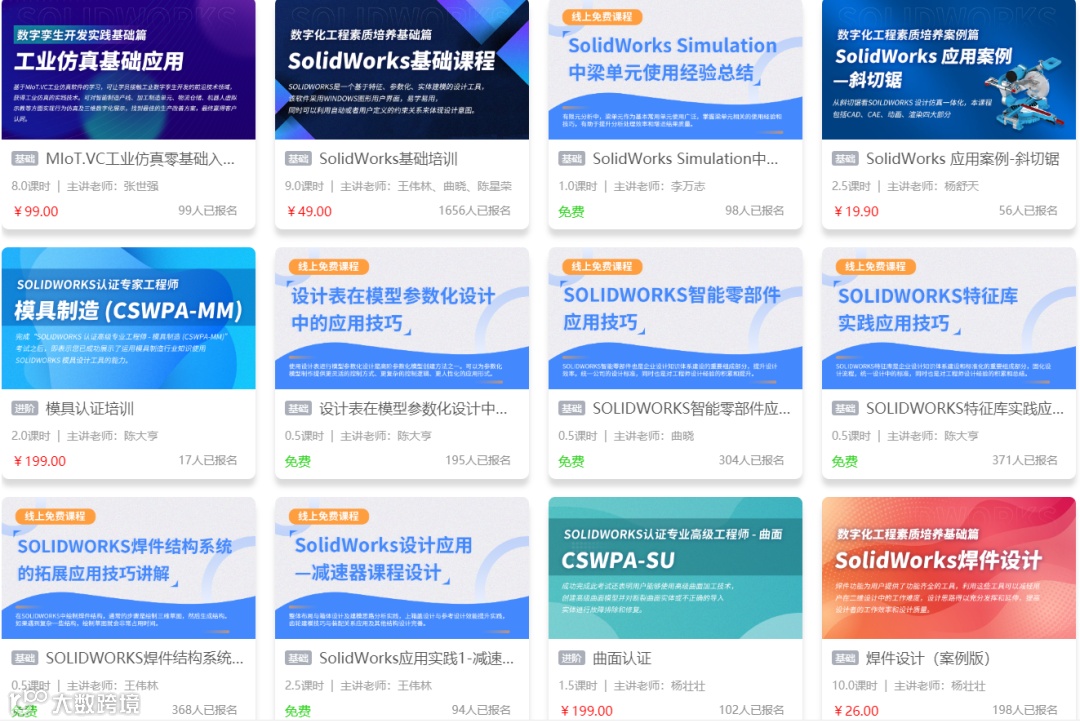Click the price ¥26.00
Viewport: 1080px width, 723px height.
(x=856, y=711)
